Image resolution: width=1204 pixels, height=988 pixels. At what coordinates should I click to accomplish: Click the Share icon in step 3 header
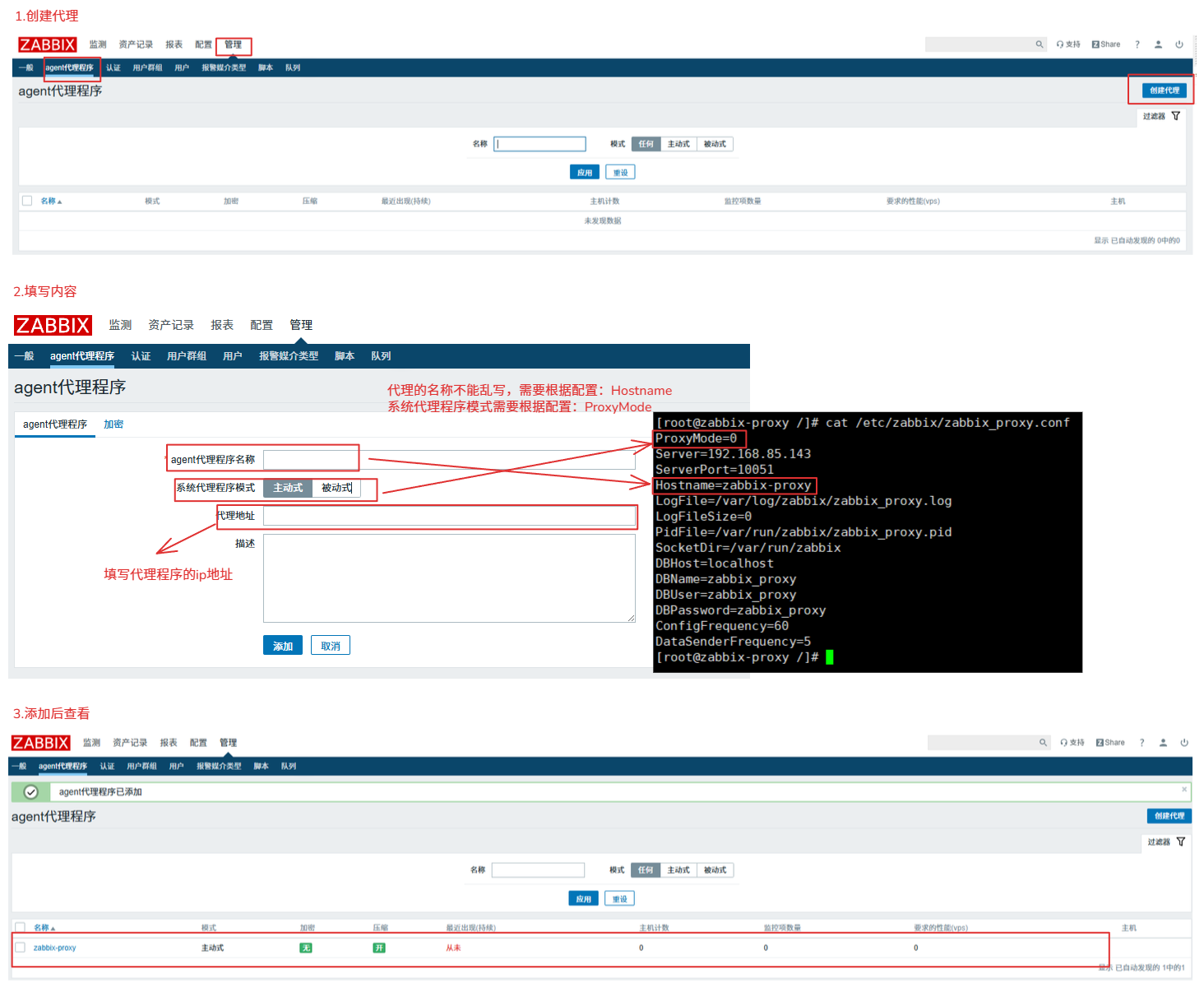tap(1110, 742)
